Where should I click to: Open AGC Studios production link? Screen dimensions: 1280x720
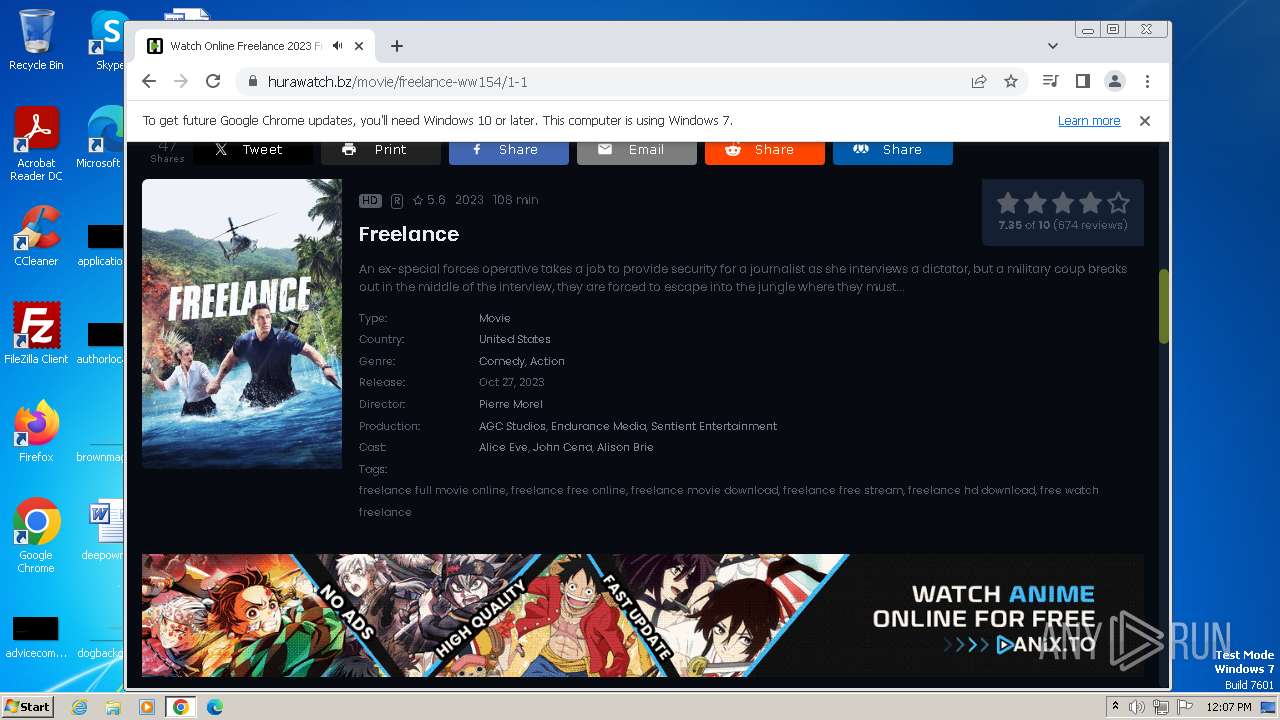512,426
